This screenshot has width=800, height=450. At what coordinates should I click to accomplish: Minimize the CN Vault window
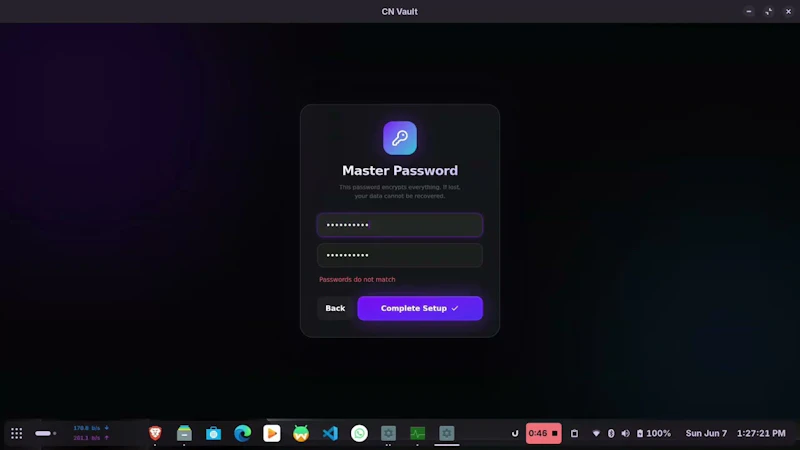[748, 11]
